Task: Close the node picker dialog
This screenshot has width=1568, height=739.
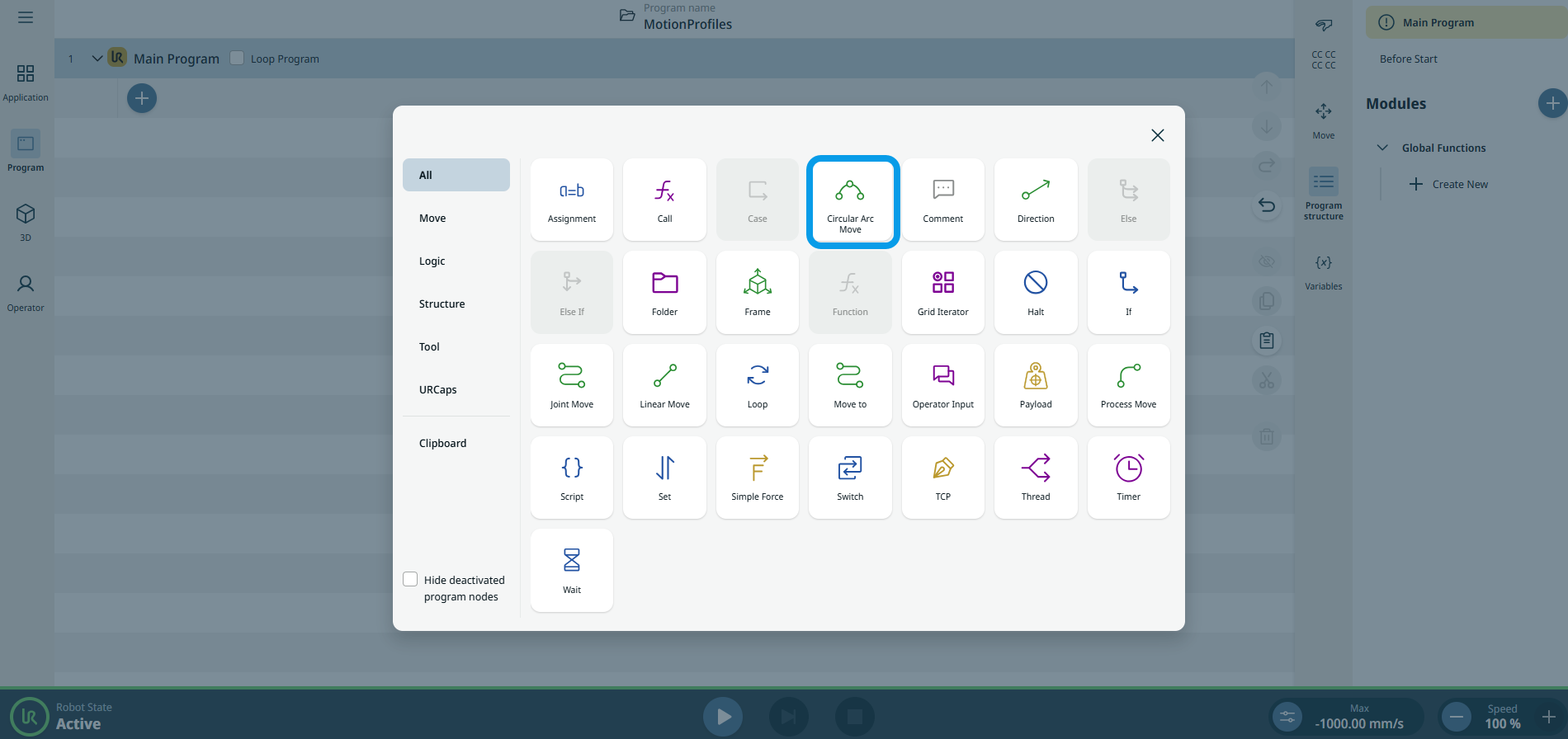Action: click(x=1157, y=135)
